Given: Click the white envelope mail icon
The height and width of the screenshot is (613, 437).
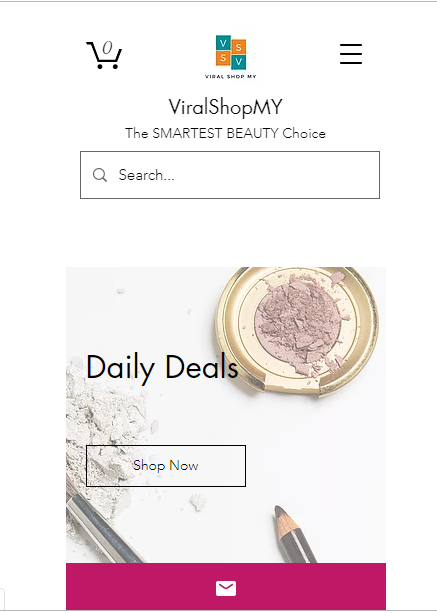Looking at the screenshot, I should [226, 588].
